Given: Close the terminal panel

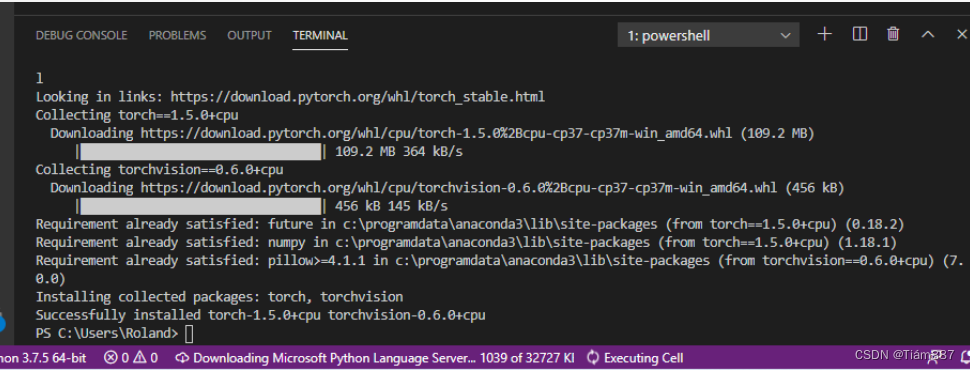Looking at the screenshot, I should (961, 35).
